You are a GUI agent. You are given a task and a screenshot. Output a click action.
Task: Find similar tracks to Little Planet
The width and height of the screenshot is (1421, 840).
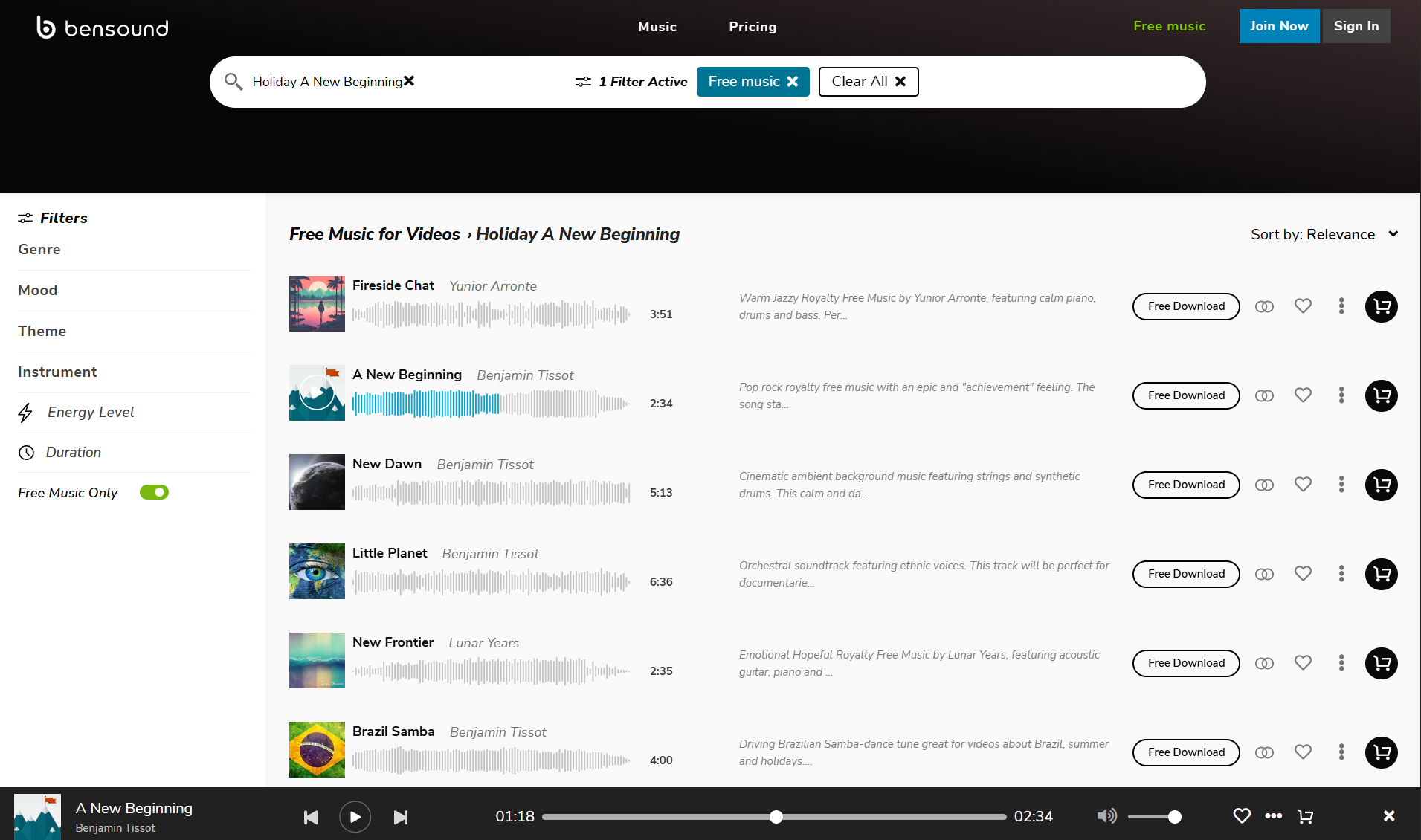point(1264,574)
